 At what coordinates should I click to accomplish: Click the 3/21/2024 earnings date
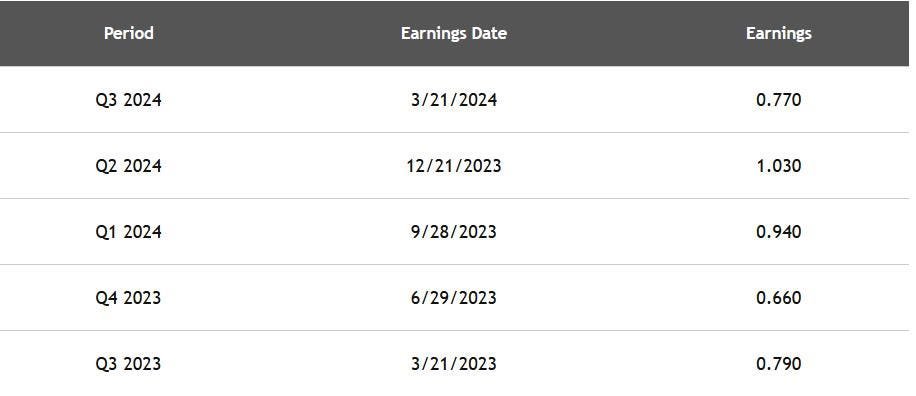pyautogui.click(x=454, y=100)
